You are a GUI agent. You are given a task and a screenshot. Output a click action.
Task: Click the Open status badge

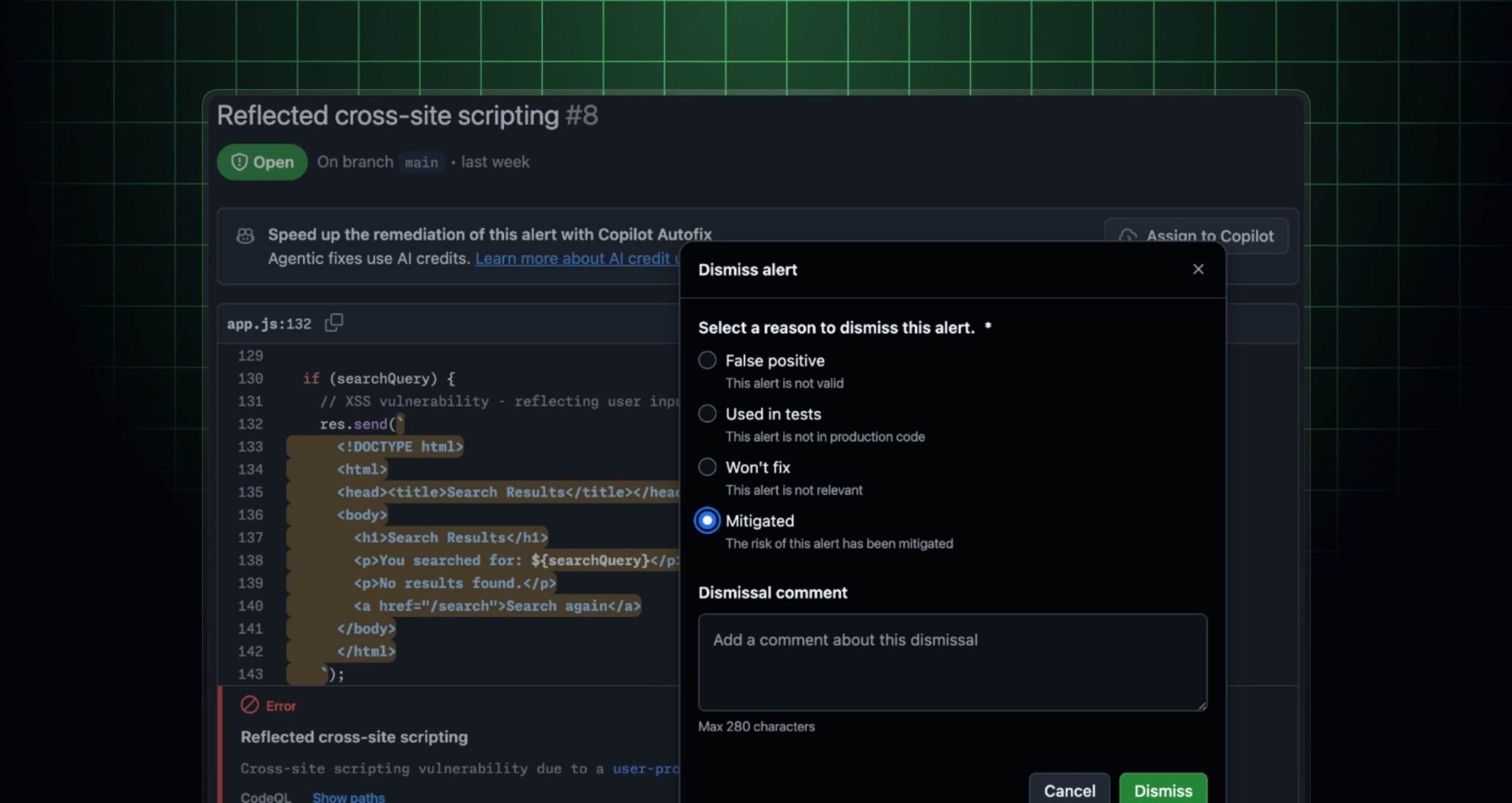point(262,162)
